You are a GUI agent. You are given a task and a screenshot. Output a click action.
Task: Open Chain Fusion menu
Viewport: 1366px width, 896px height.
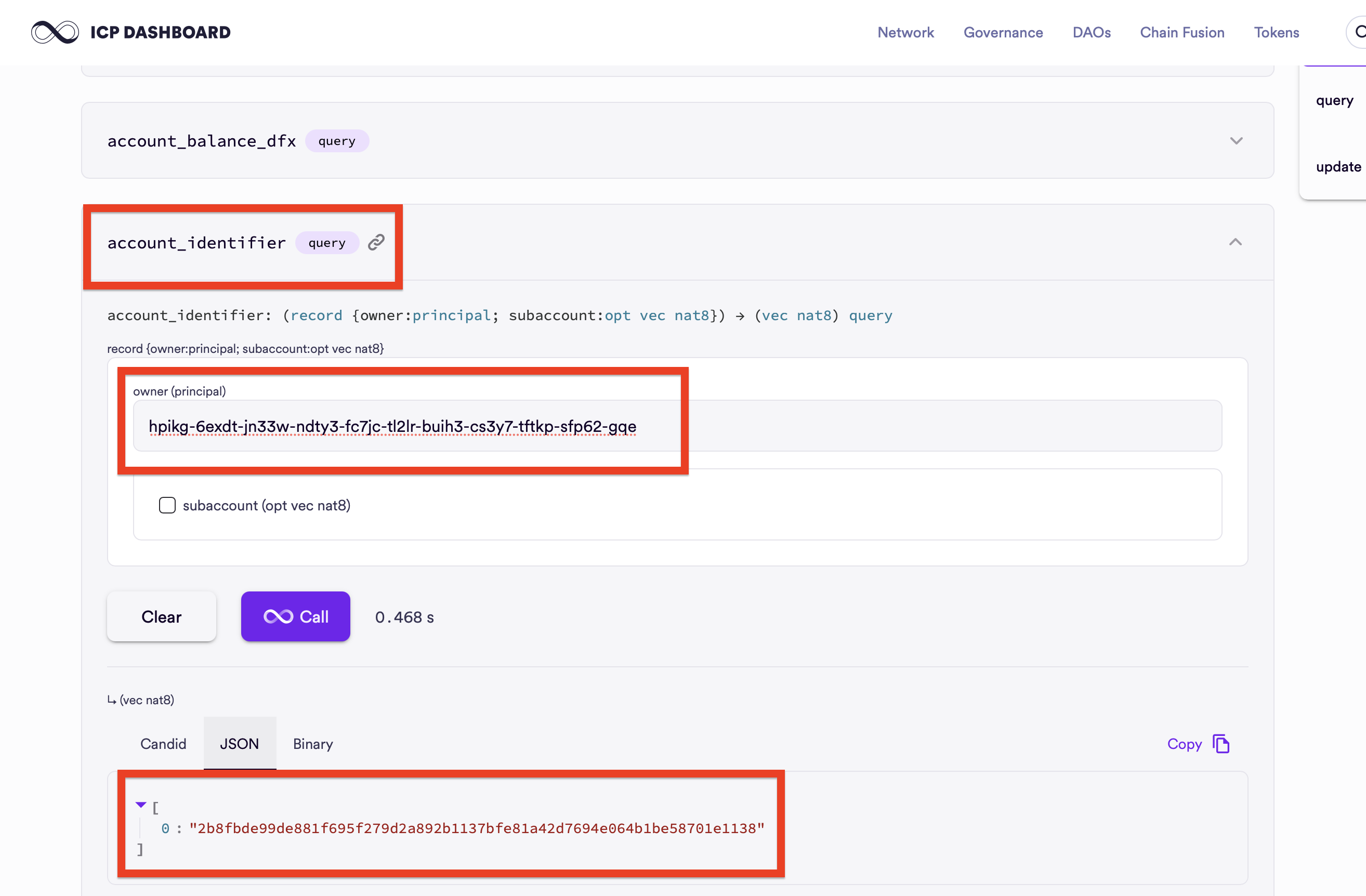pyautogui.click(x=1182, y=32)
